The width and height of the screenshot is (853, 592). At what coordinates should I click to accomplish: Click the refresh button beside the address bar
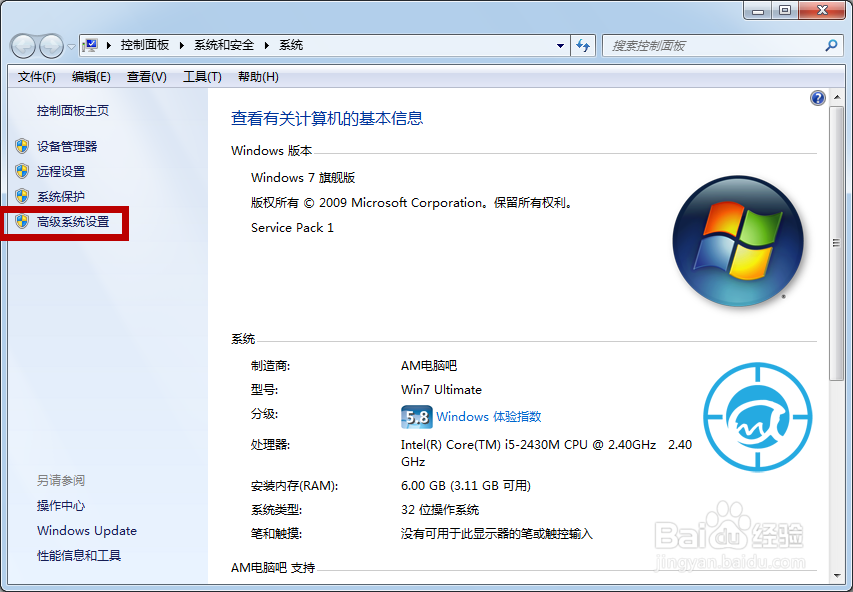click(x=583, y=46)
